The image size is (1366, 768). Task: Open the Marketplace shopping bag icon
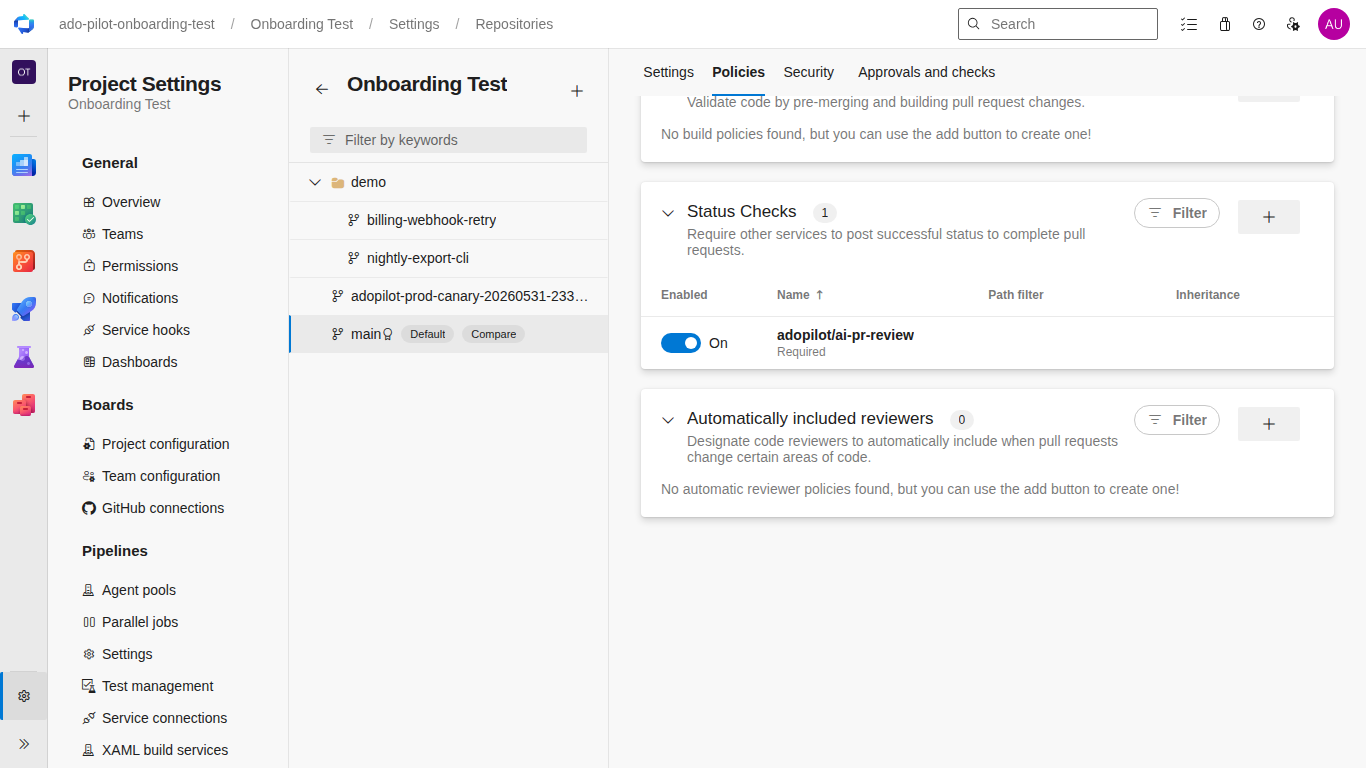[1224, 24]
